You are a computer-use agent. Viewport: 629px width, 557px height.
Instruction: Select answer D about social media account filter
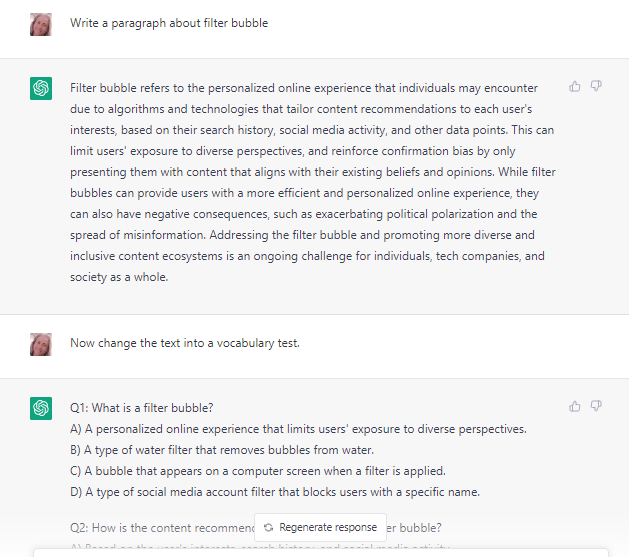tap(275, 492)
